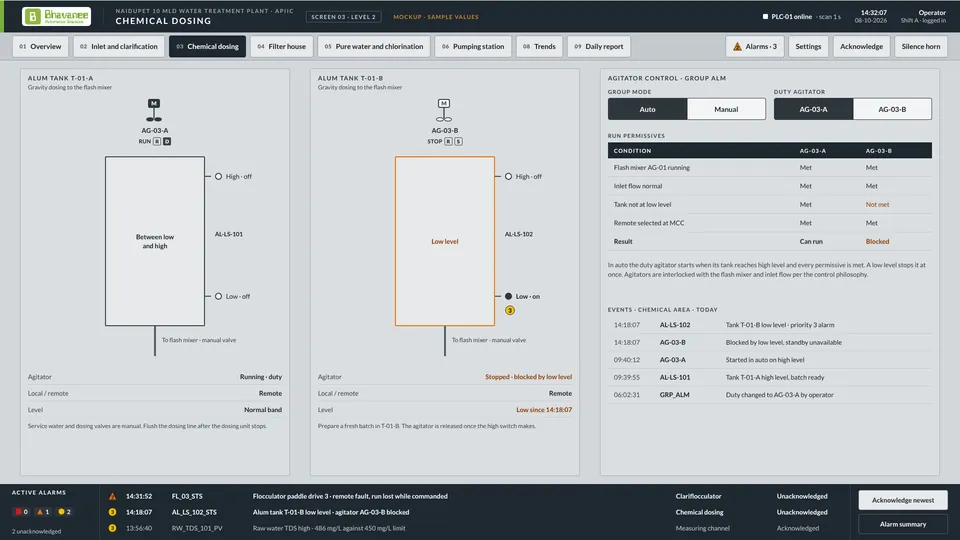
Task: Select the Chemical dosing tab
Action: coord(208,47)
